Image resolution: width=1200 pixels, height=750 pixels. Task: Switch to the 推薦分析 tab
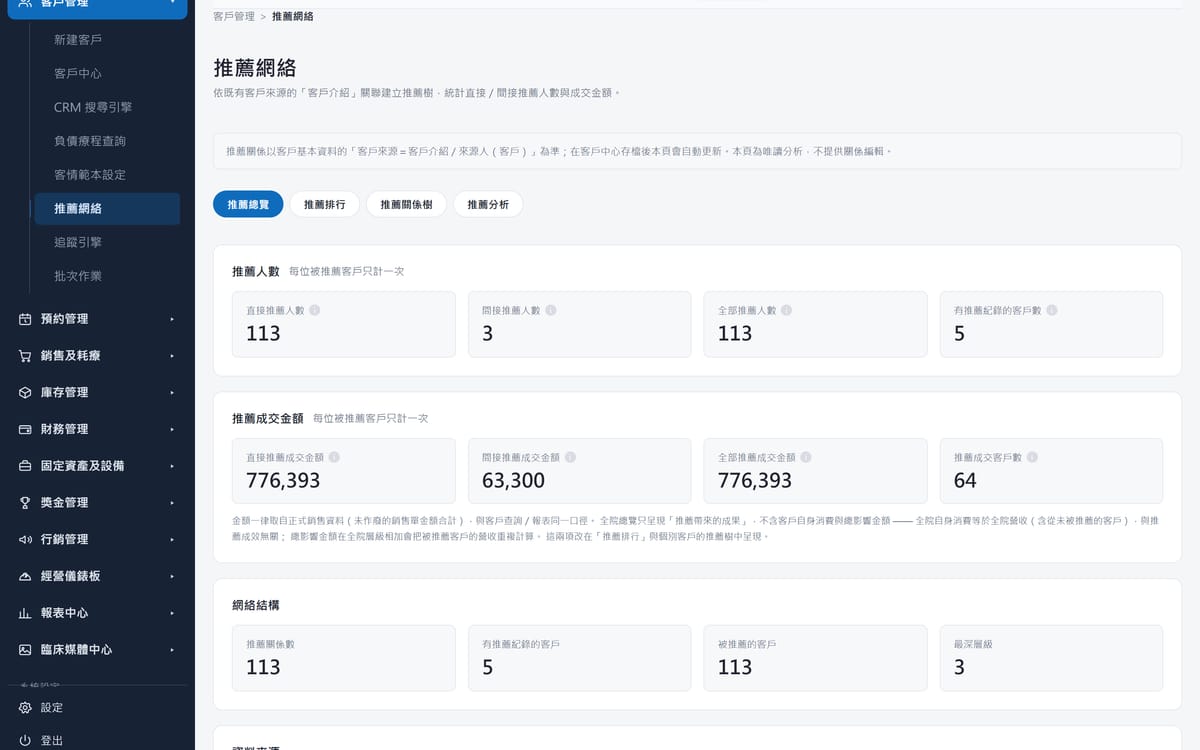point(488,204)
